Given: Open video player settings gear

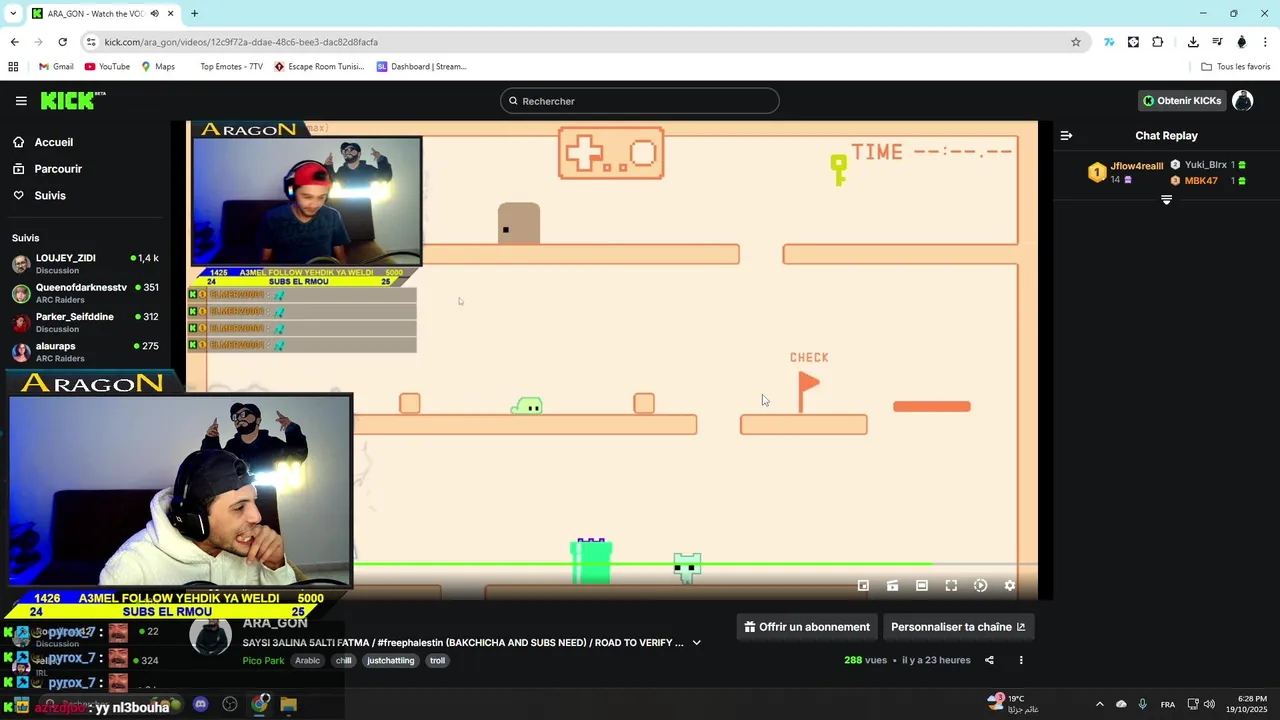Looking at the screenshot, I should (1009, 586).
